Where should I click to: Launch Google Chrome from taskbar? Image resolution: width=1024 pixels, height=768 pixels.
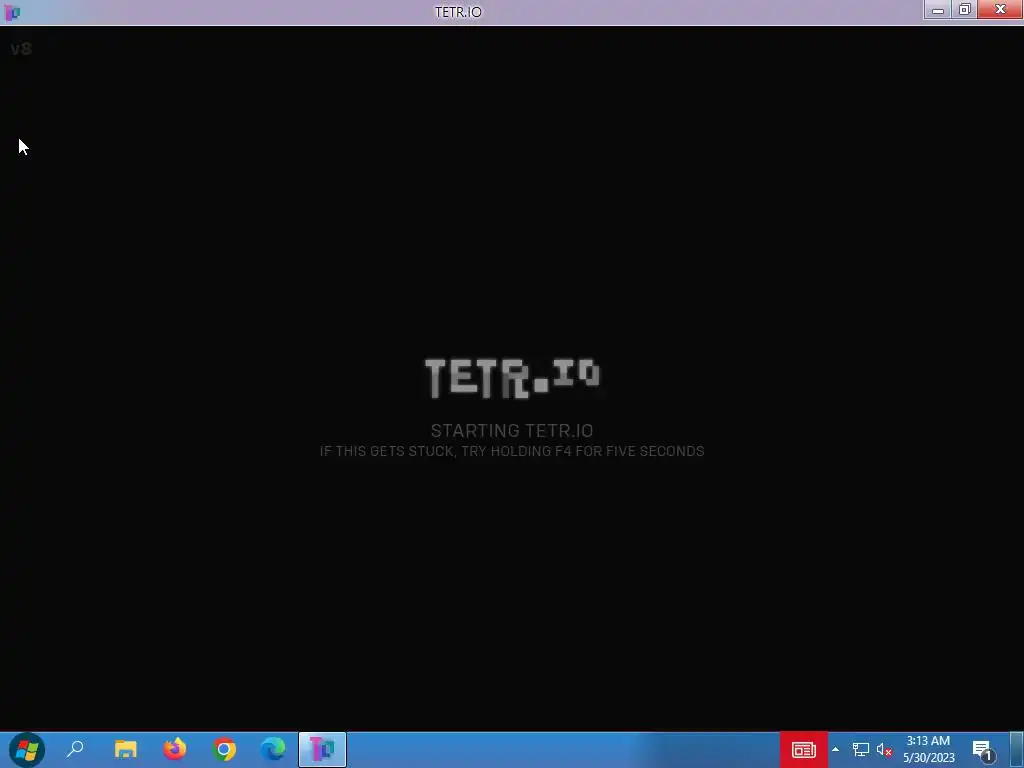click(224, 749)
